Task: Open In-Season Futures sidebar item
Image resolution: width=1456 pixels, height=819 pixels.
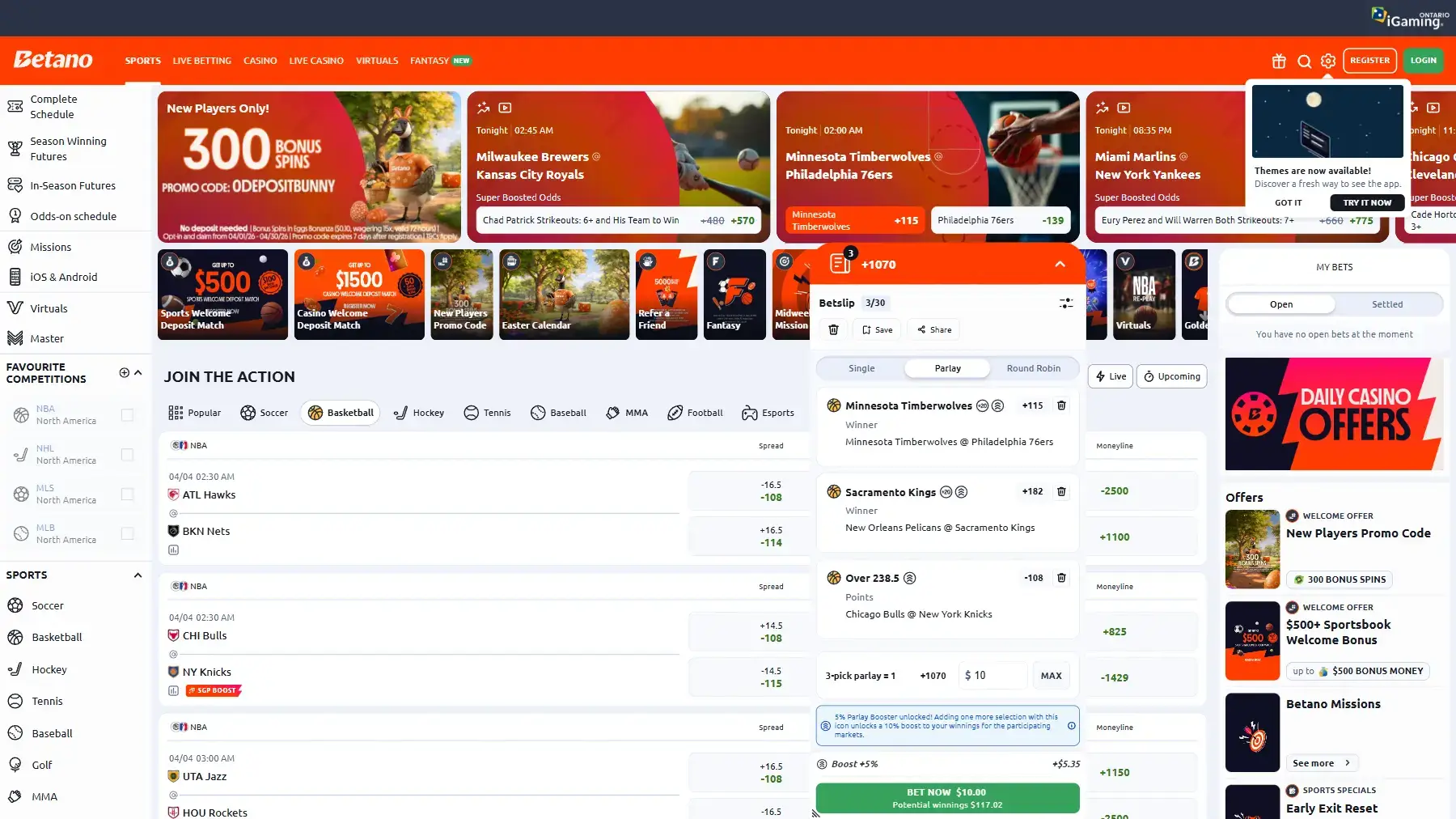Action: click(76, 185)
